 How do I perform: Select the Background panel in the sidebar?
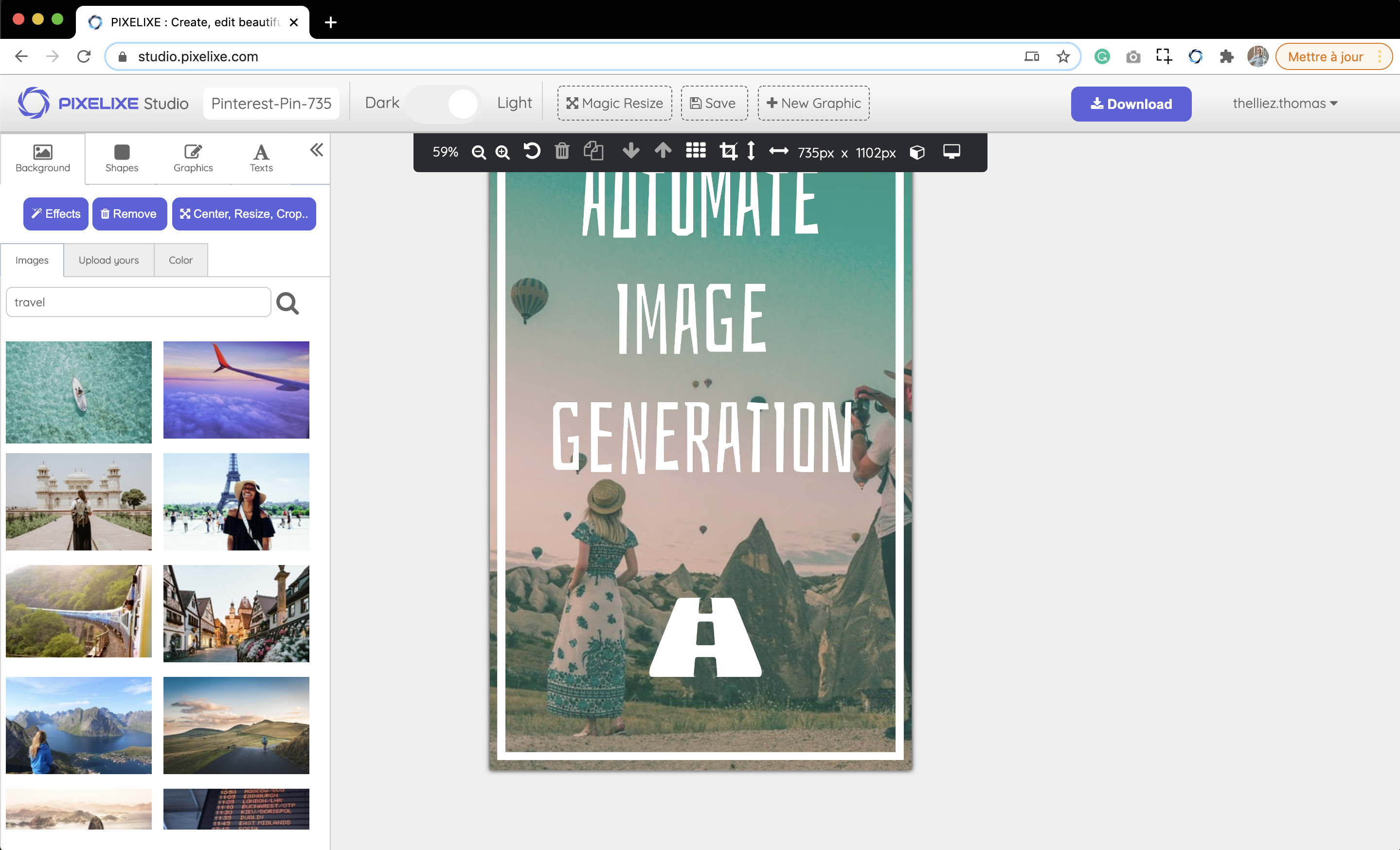click(x=43, y=159)
